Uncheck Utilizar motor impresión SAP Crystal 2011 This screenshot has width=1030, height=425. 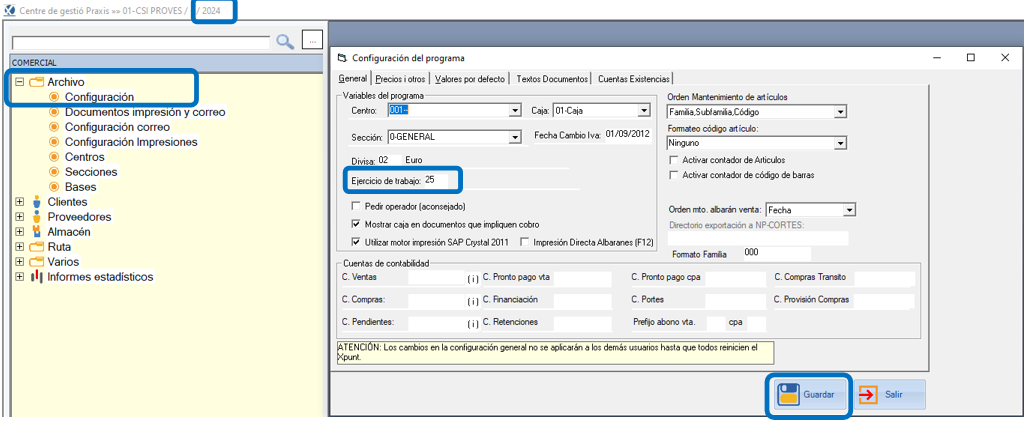[x=357, y=242]
